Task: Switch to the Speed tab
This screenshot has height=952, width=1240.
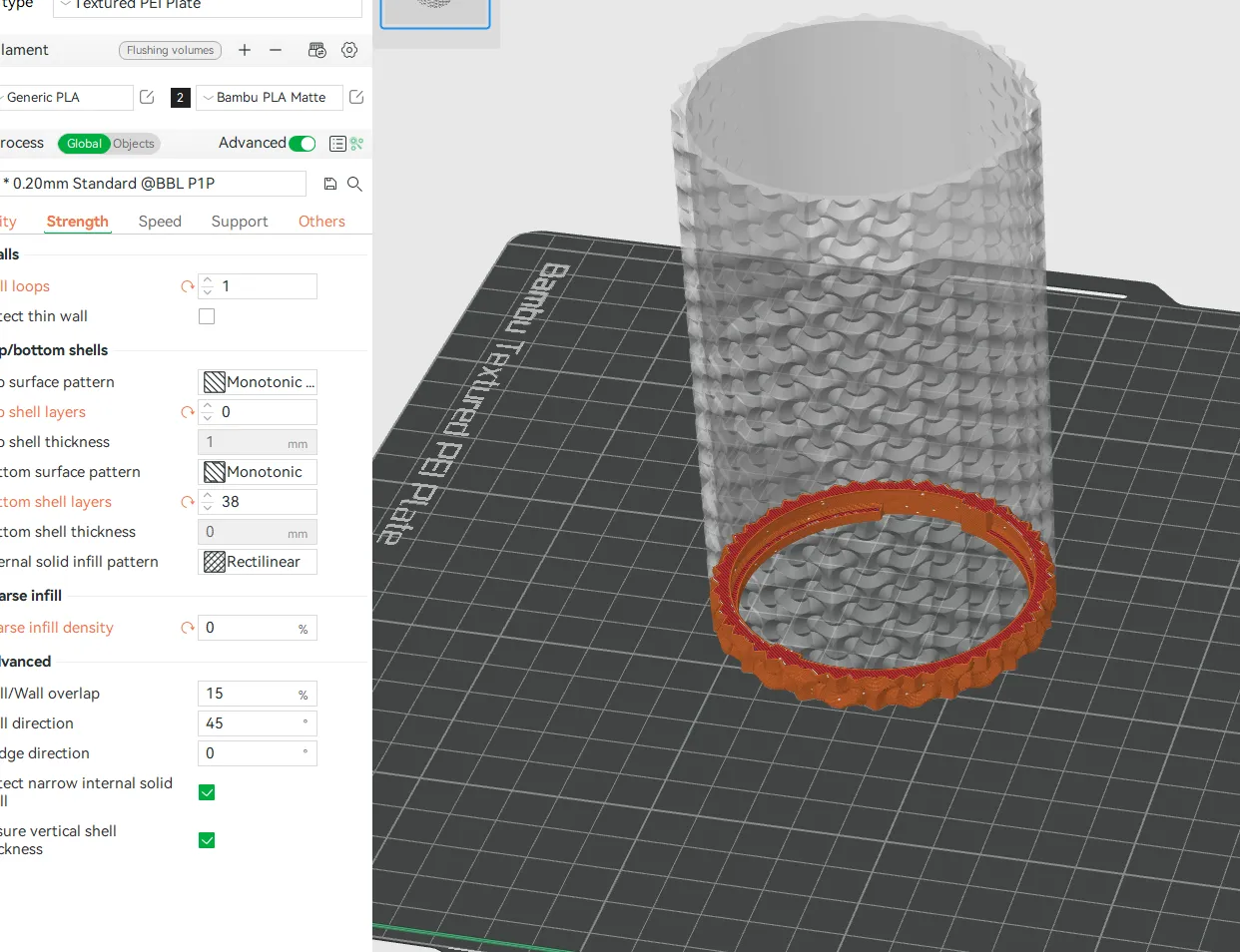Action: 160,222
